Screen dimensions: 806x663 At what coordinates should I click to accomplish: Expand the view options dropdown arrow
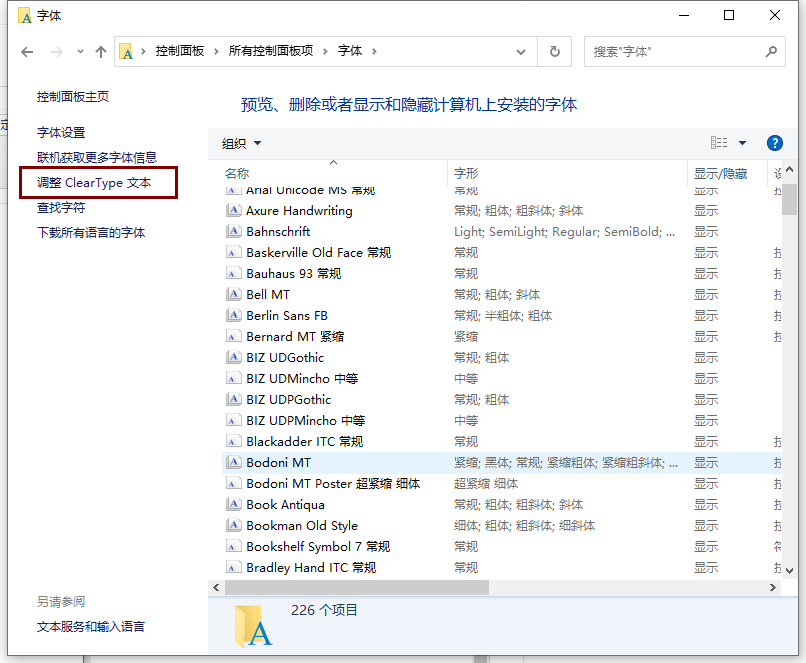tap(742, 143)
